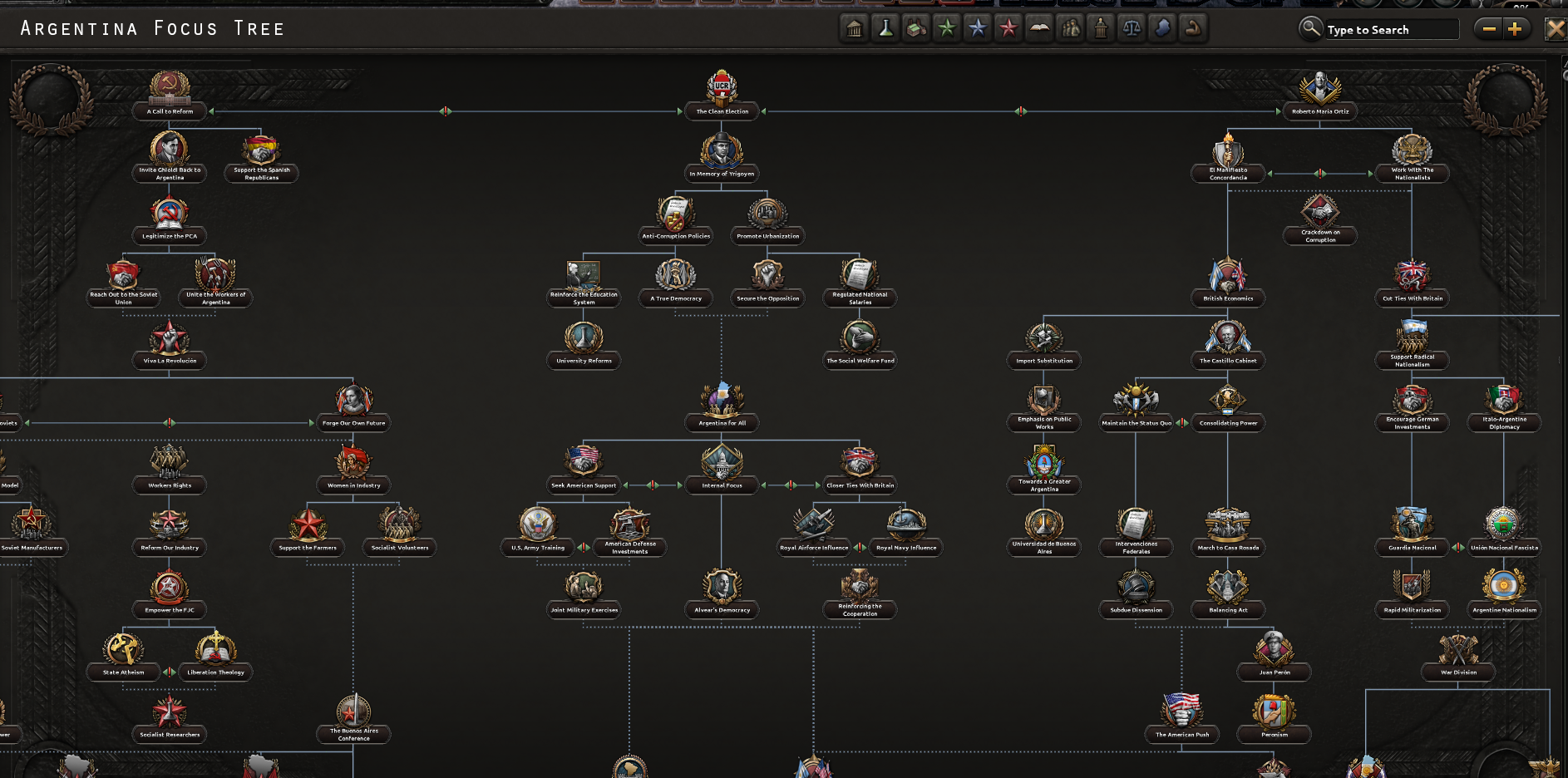Click the Maintain the Status Quo label
Viewport: 1568px width, 778px height.
click(1137, 423)
